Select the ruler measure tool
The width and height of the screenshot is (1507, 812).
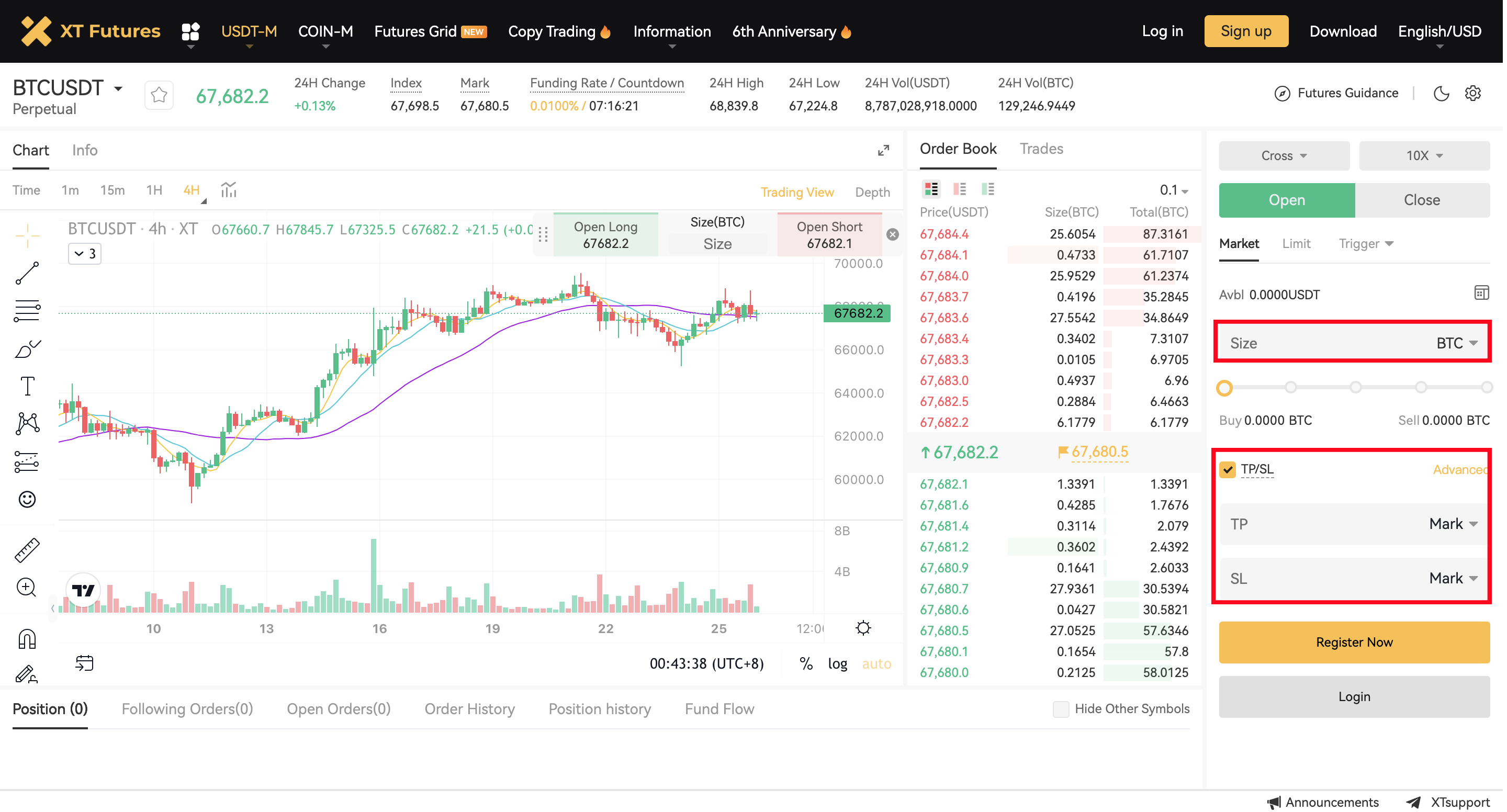[x=28, y=551]
